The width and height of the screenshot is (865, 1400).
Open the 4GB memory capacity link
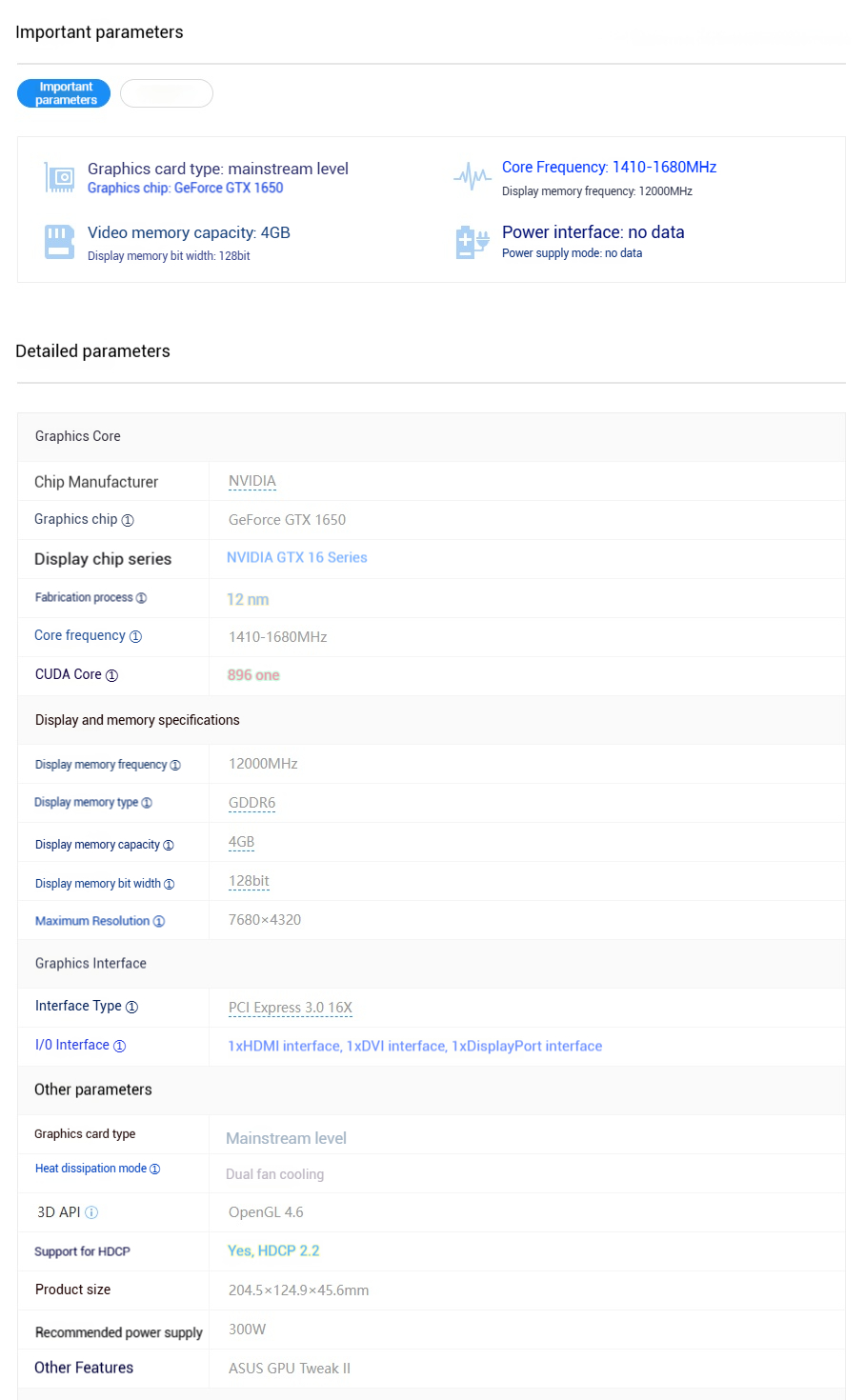click(241, 842)
